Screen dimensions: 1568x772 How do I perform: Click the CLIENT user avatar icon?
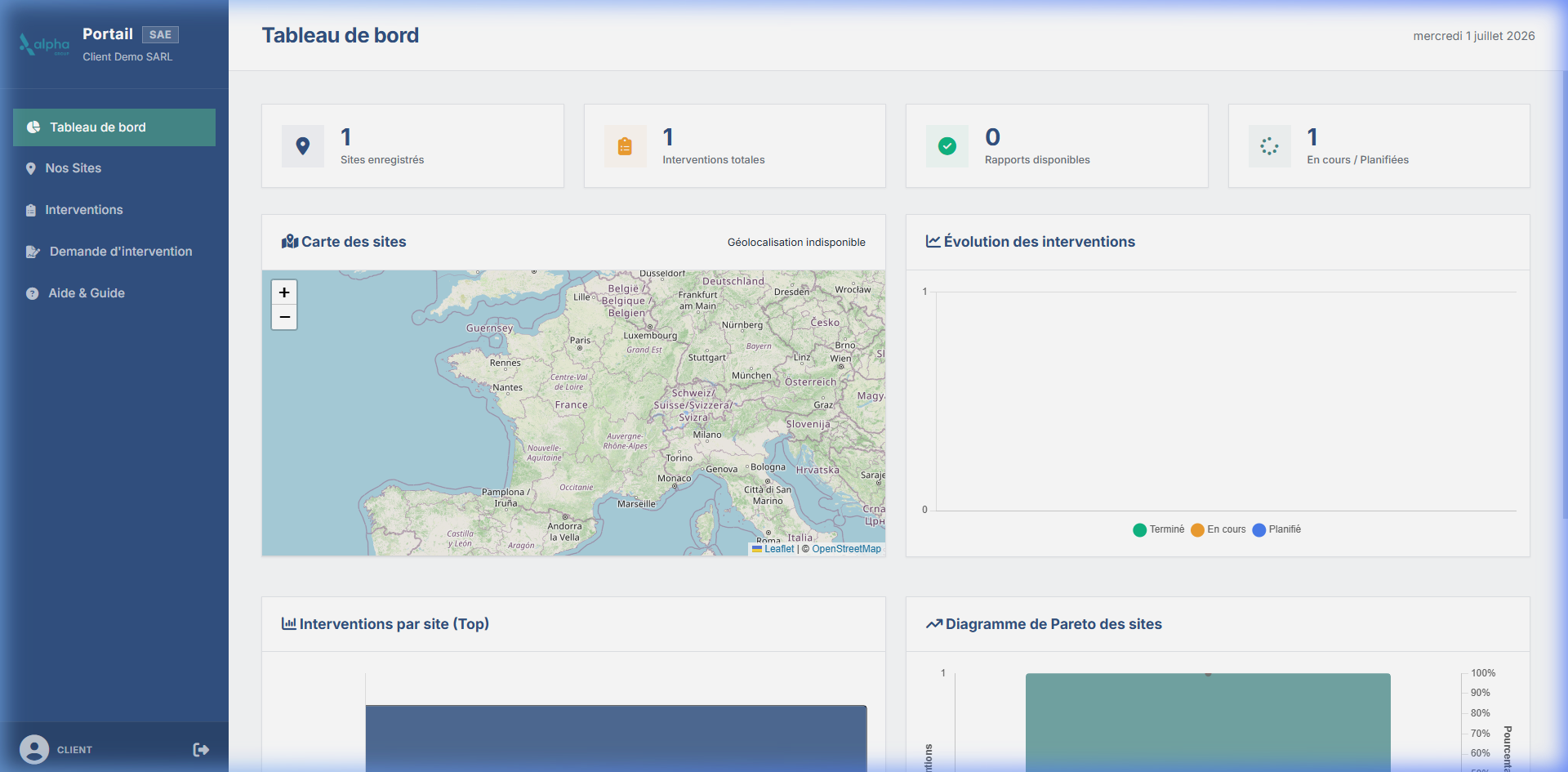34,749
